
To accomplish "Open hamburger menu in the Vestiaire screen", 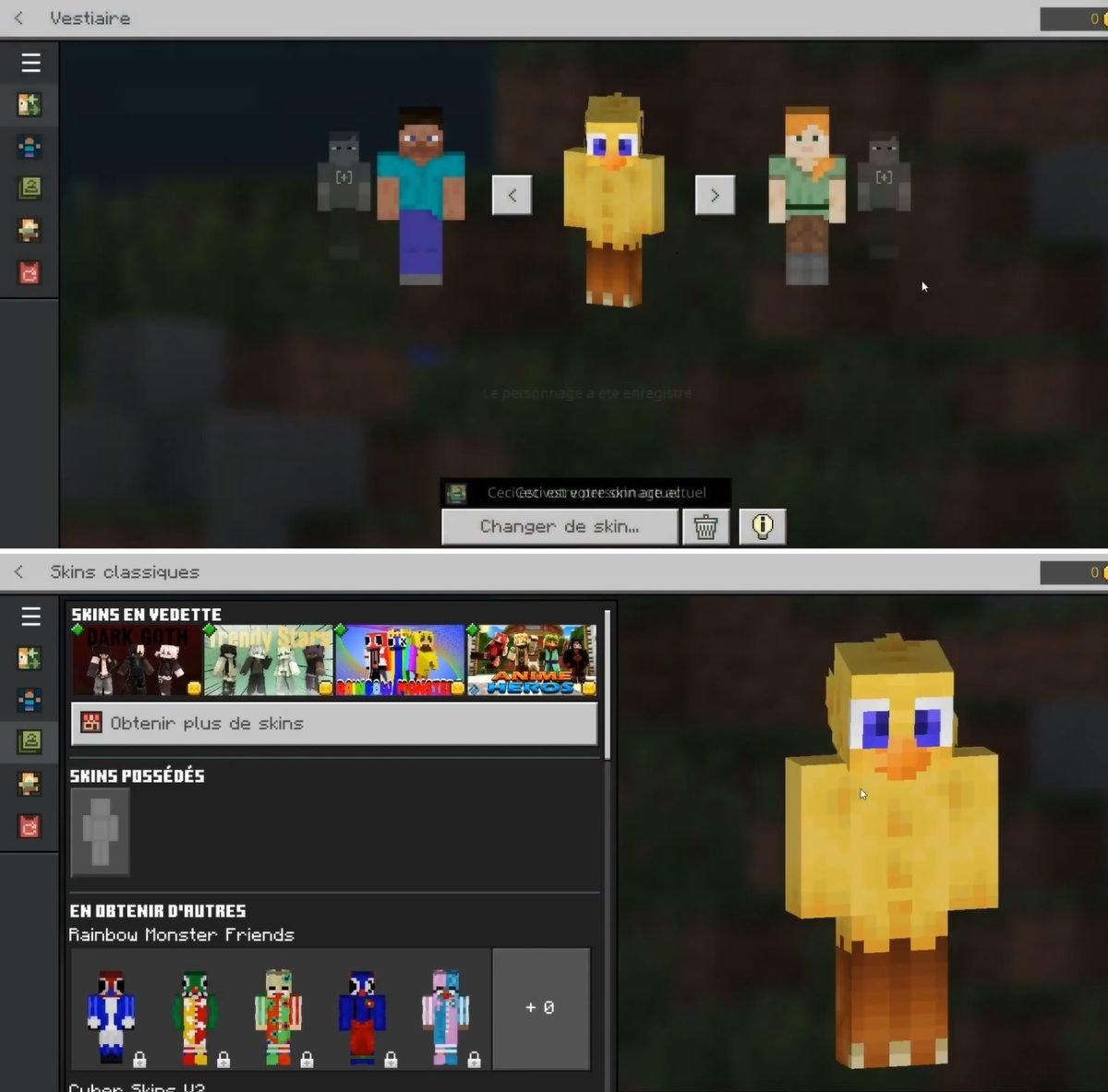I will pos(30,62).
